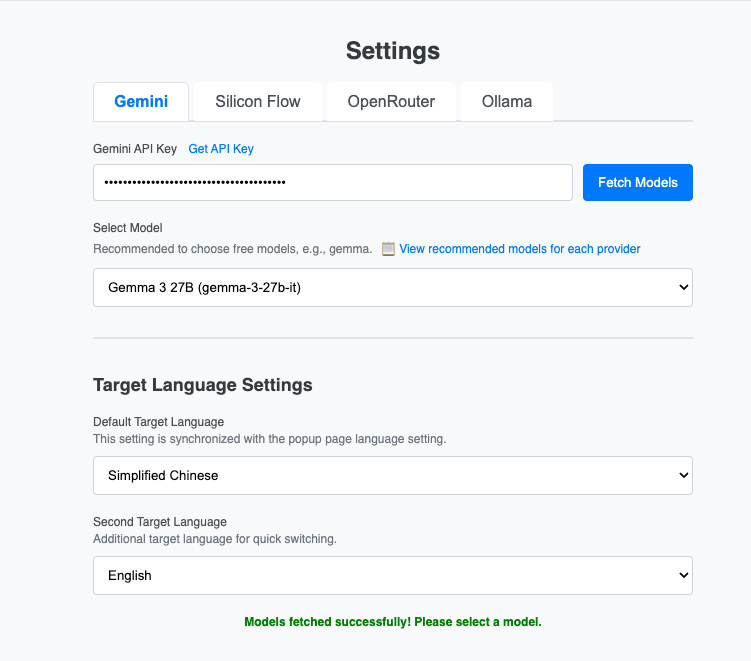The width and height of the screenshot is (751, 661).
Task: Switch to the Gemini tab
Action: point(141,102)
